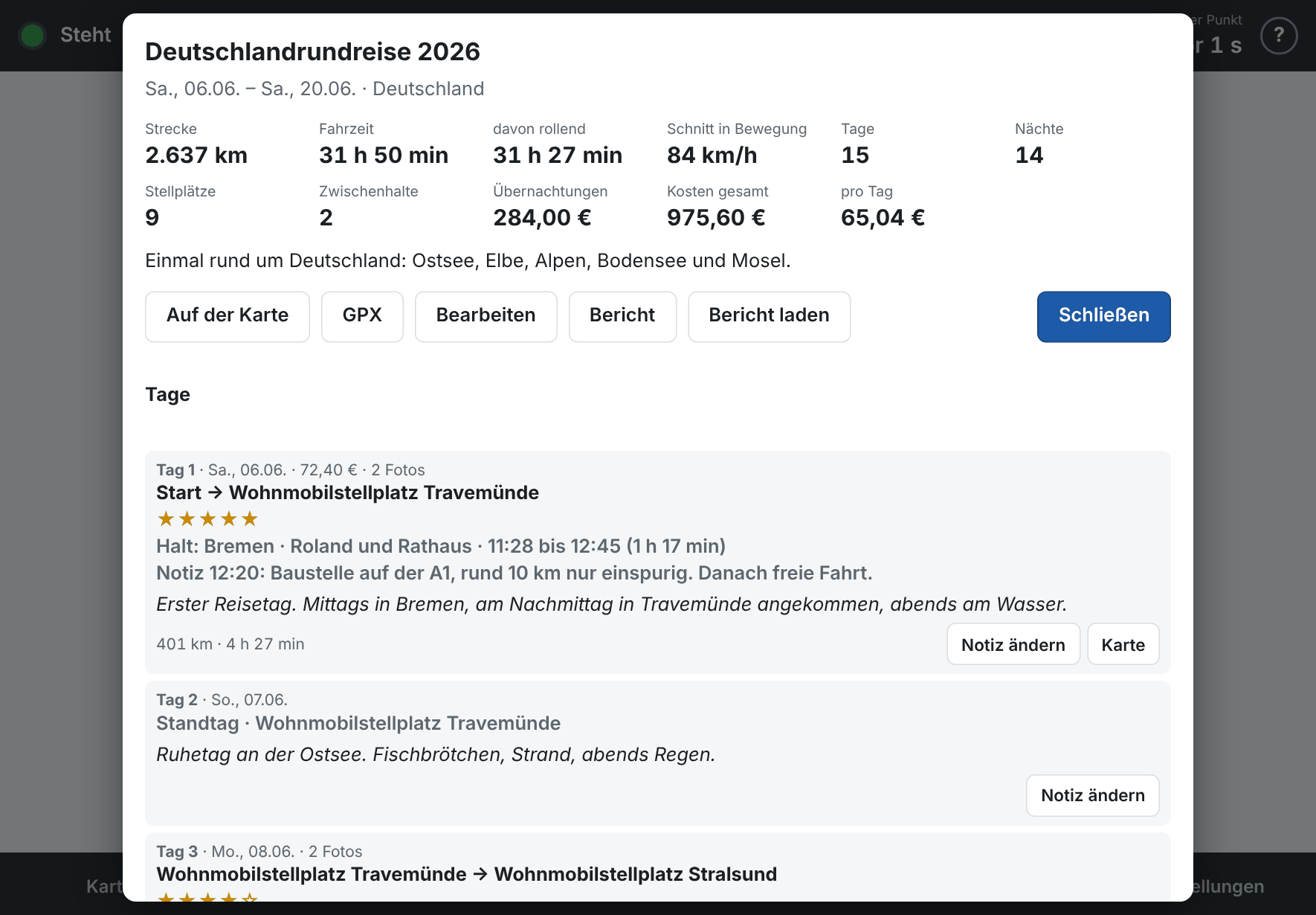Open the trip on the map via 'Auf der Karte'
The image size is (1316, 915).
[x=228, y=316]
